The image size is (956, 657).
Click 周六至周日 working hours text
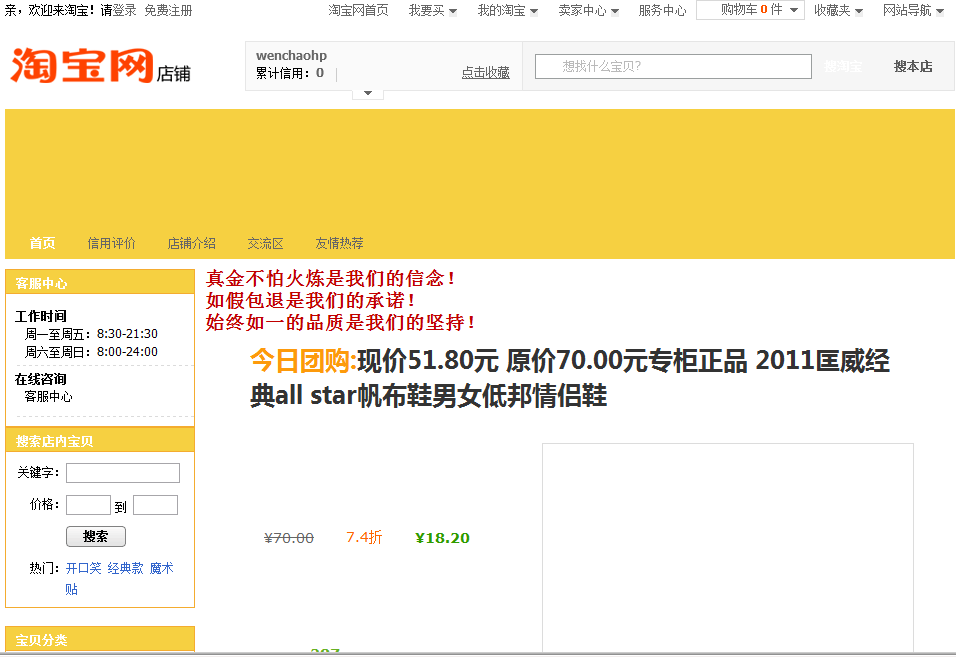(91, 352)
